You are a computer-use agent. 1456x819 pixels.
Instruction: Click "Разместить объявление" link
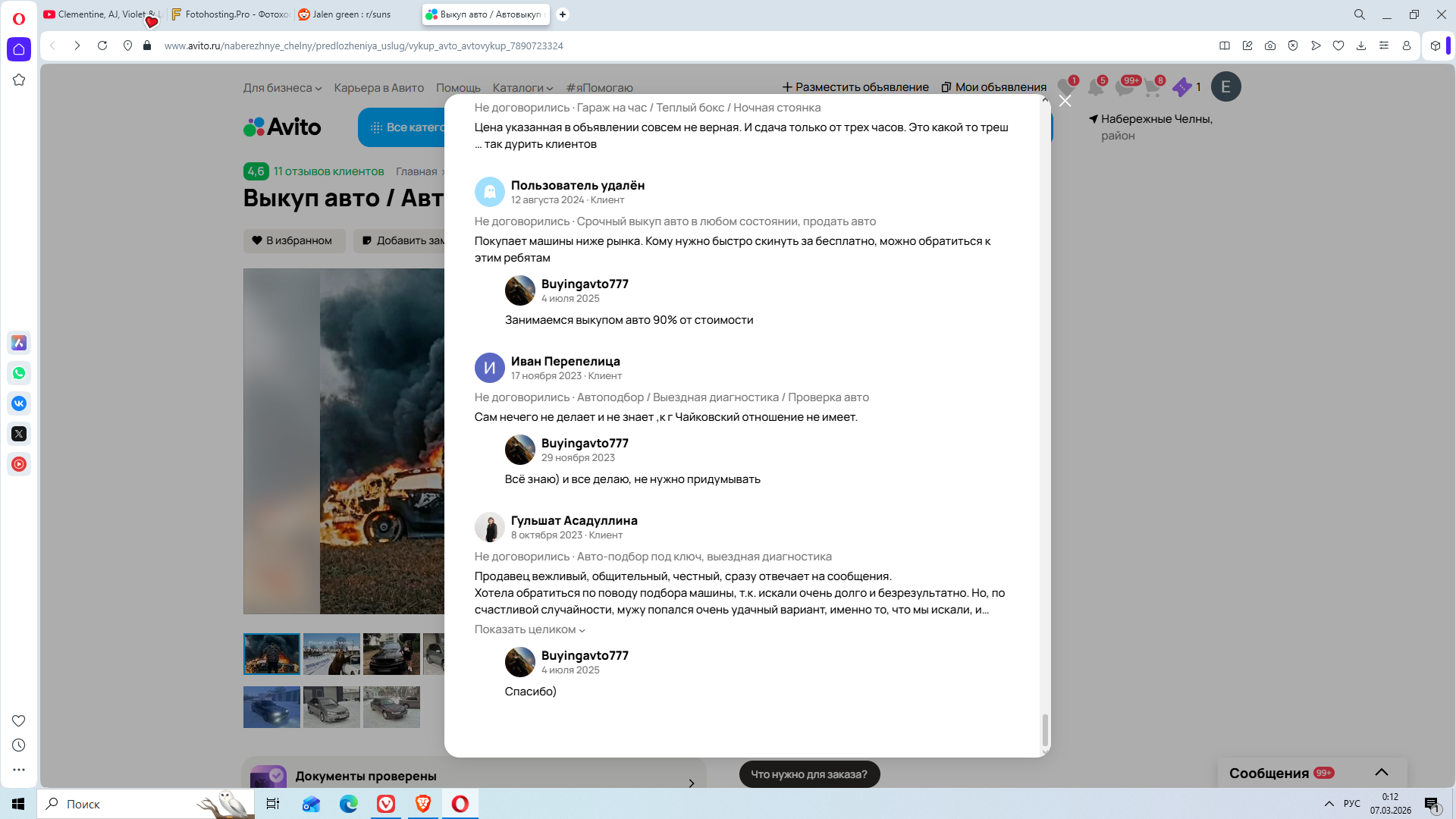click(x=855, y=87)
